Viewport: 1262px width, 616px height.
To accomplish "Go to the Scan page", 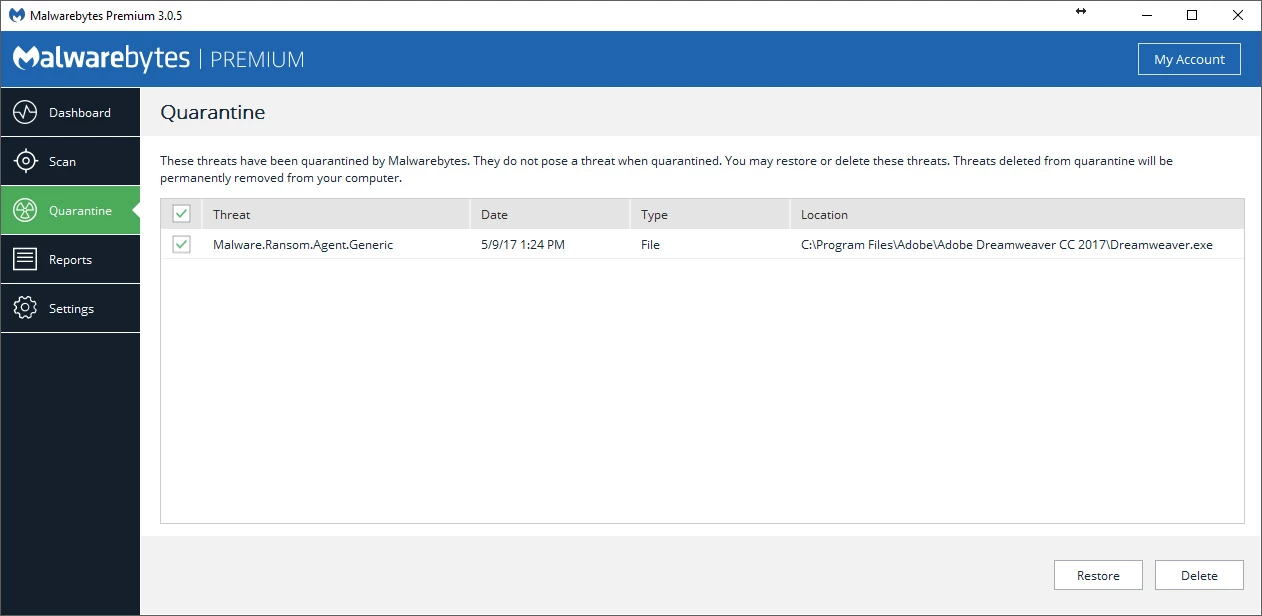I will point(70,161).
